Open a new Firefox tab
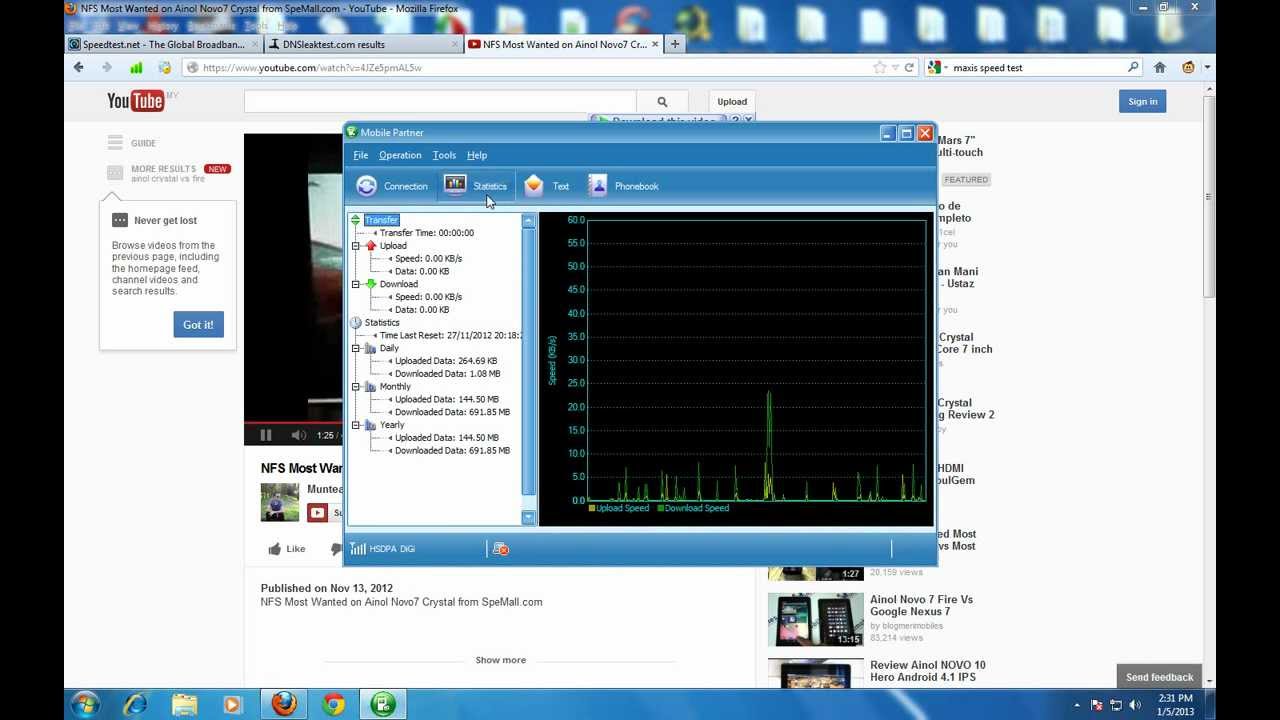Image resolution: width=1280 pixels, height=720 pixels. (675, 44)
